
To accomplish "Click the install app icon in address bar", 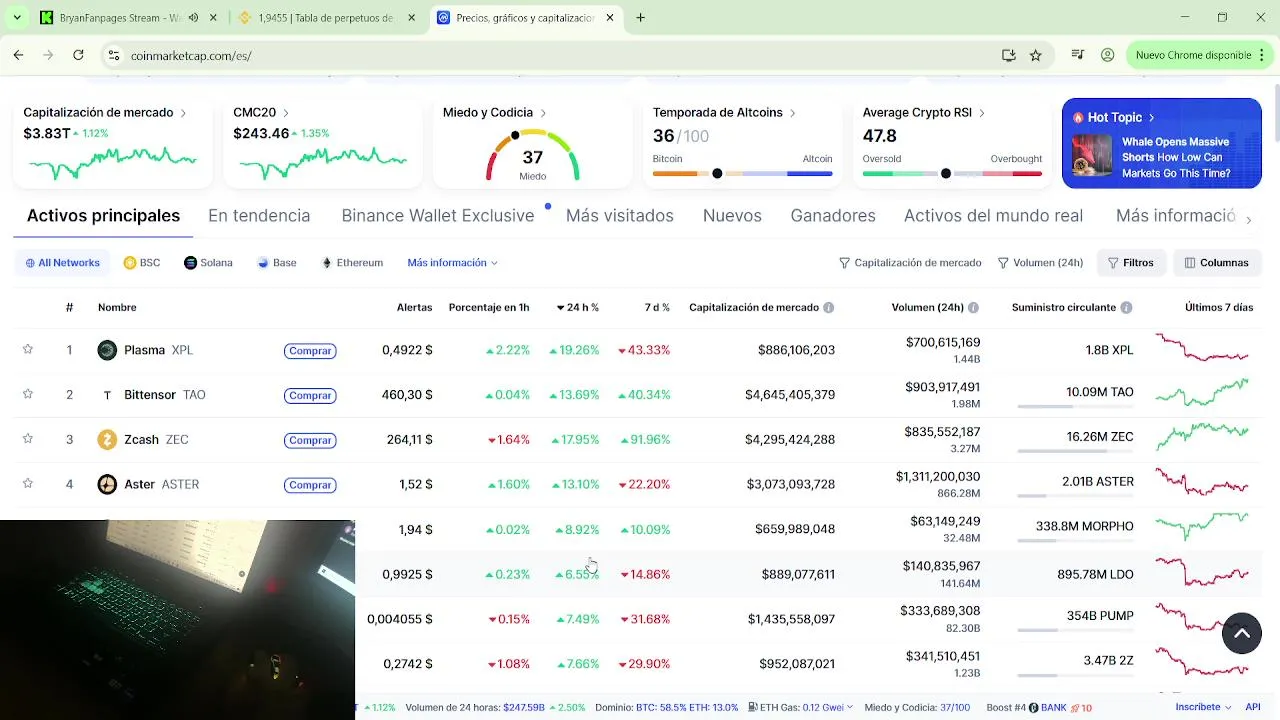I will 1009,55.
